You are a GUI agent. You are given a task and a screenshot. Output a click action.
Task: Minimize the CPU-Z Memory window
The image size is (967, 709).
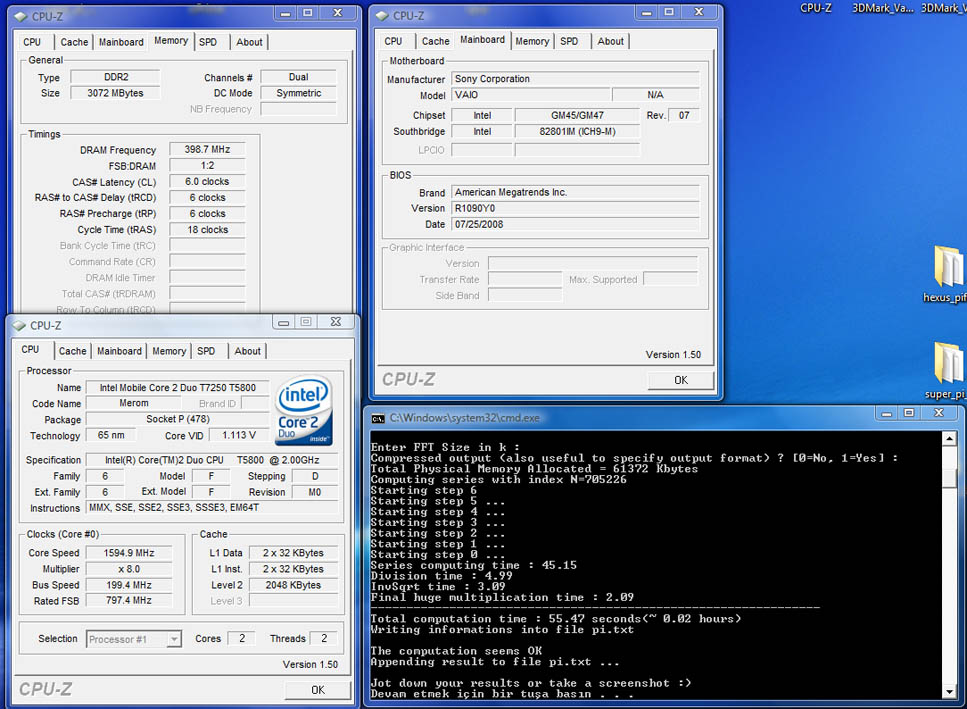click(285, 13)
